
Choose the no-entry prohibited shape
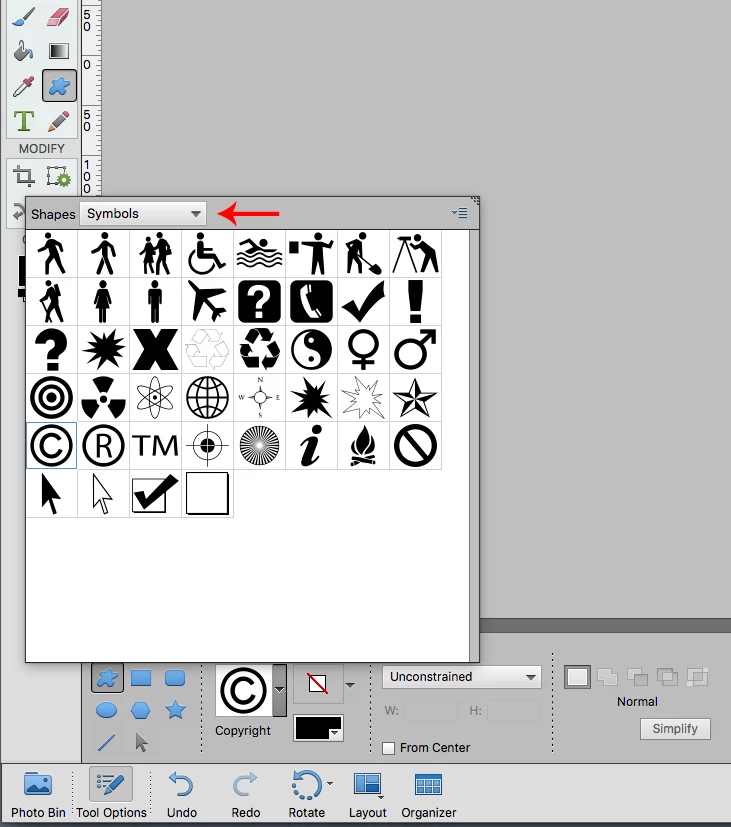415,445
